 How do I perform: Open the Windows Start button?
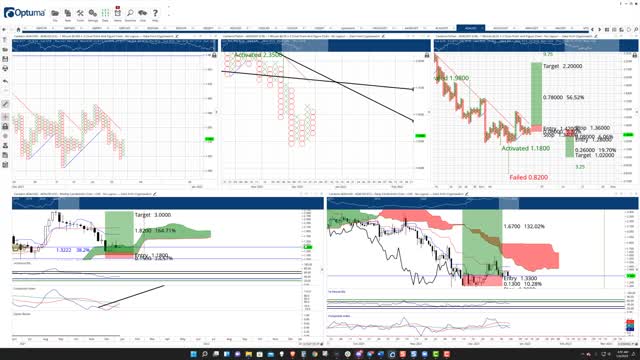[x=193, y=354]
